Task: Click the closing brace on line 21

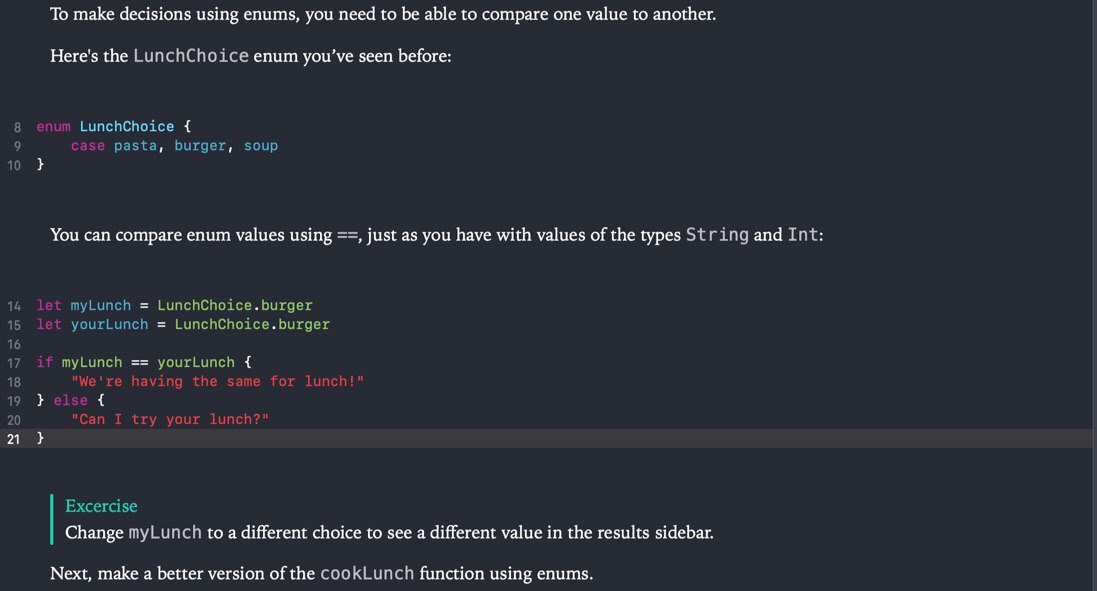Action: [x=41, y=439]
